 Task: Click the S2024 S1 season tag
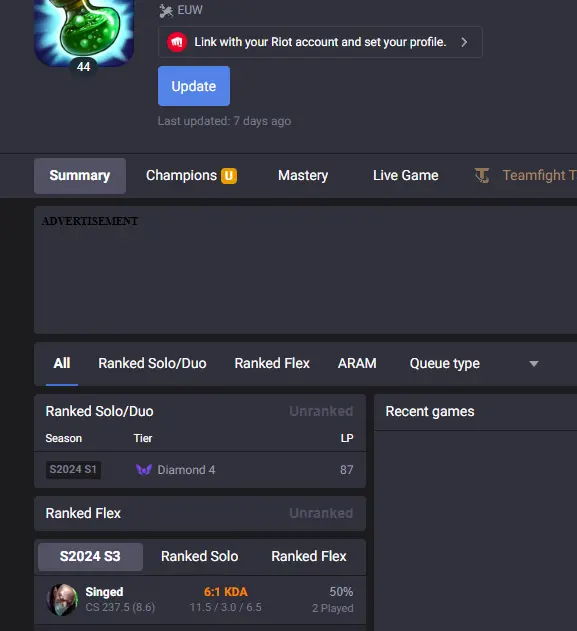coord(73,470)
